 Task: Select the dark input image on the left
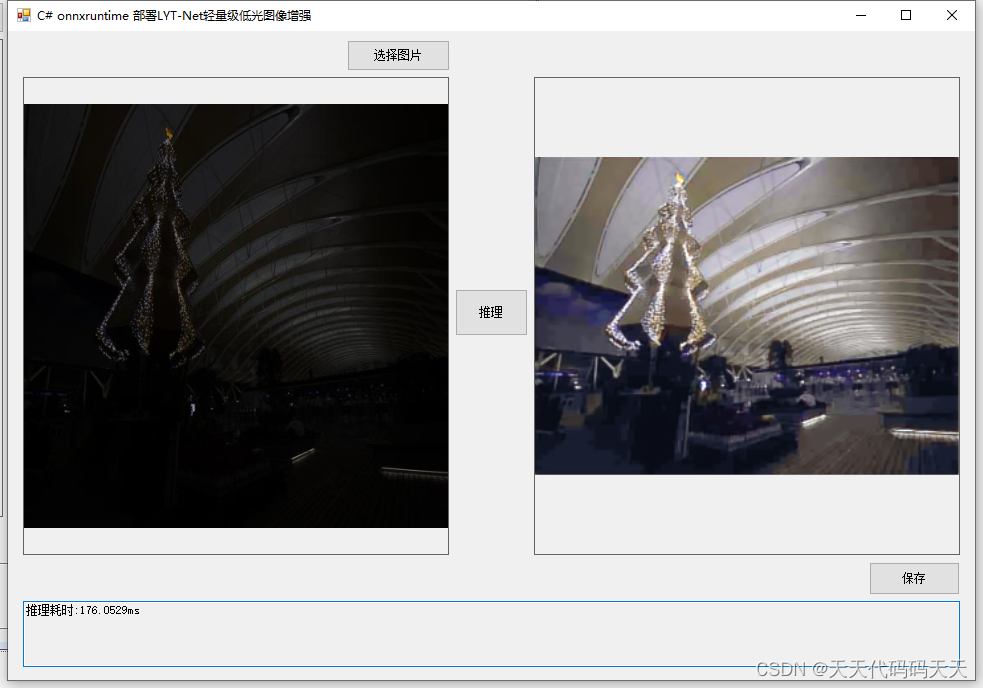(x=236, y=315)
